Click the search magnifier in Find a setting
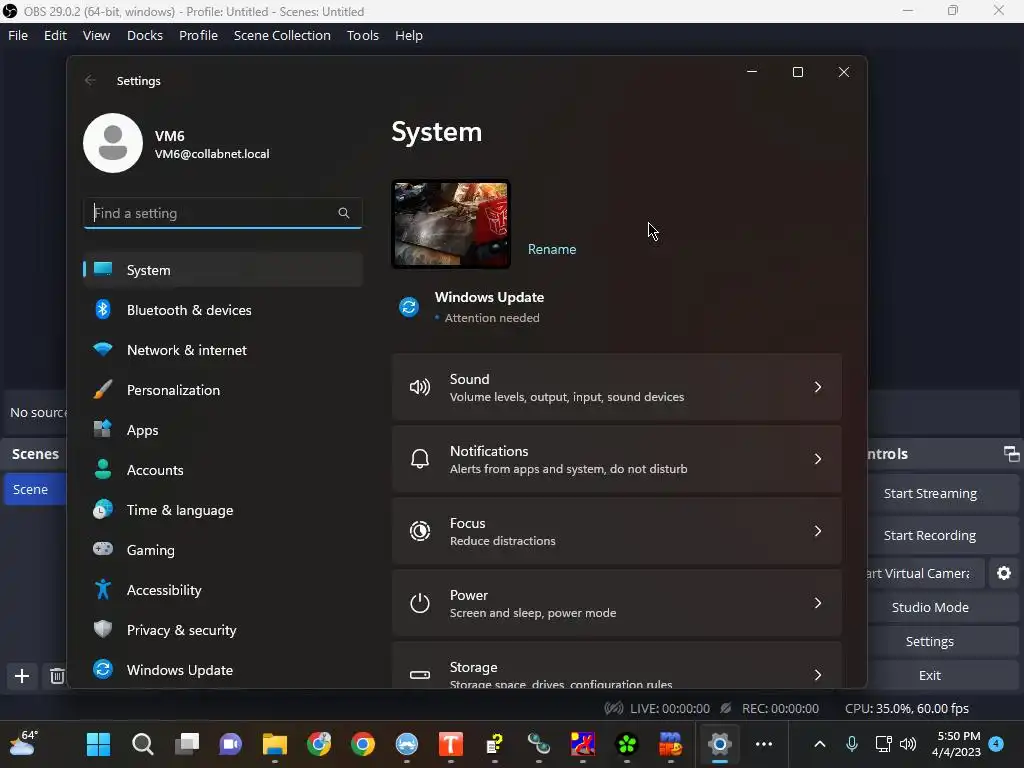 coord(344,213)
